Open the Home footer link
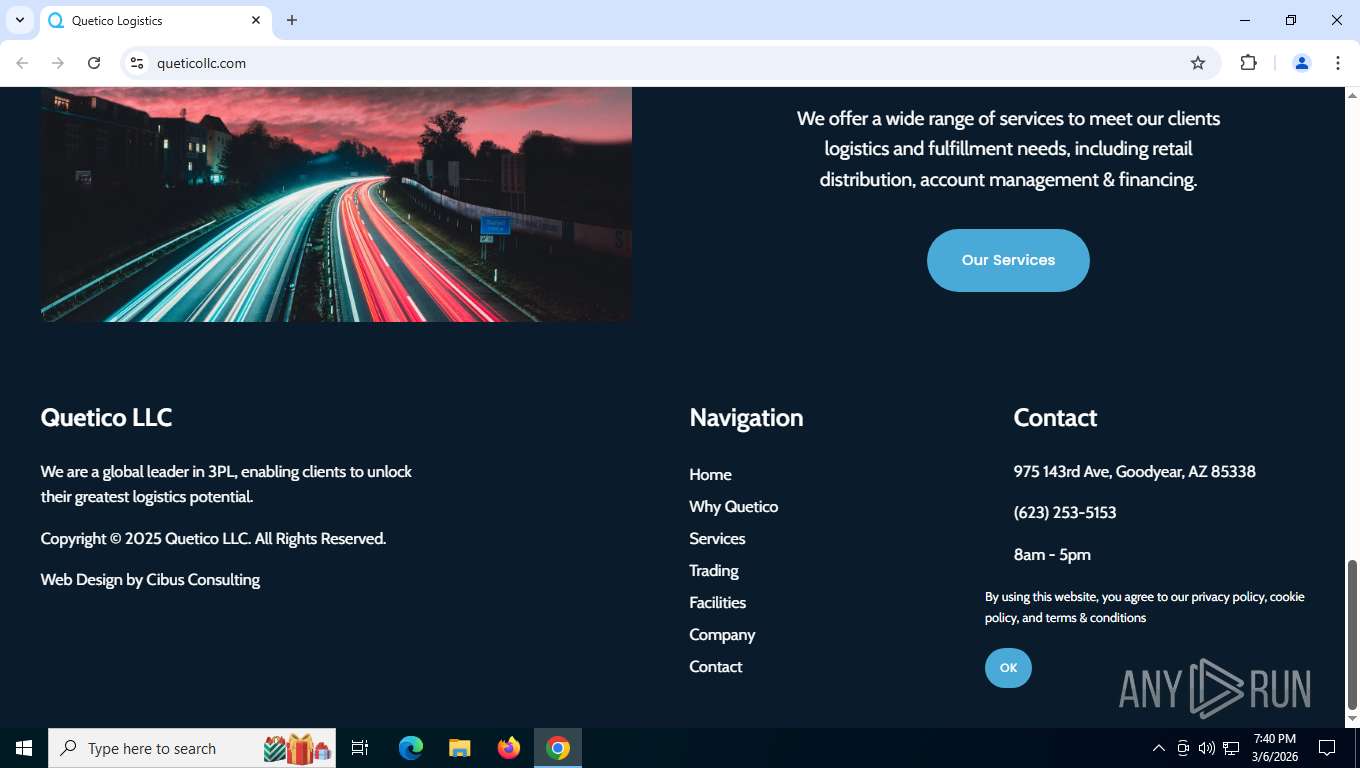 point(710,475)
